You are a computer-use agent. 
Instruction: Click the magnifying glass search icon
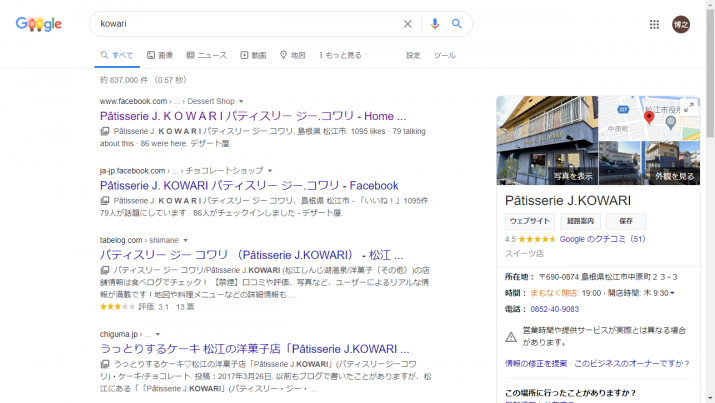coord(457,24)
